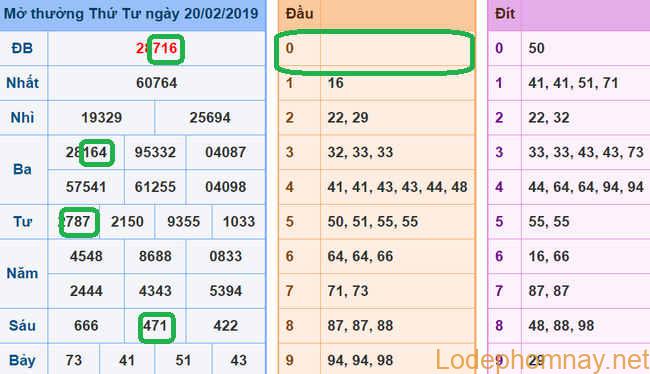Click second prize number 25694
The width and height of the screenshot is (650, 374).
[x=210, y=118]
